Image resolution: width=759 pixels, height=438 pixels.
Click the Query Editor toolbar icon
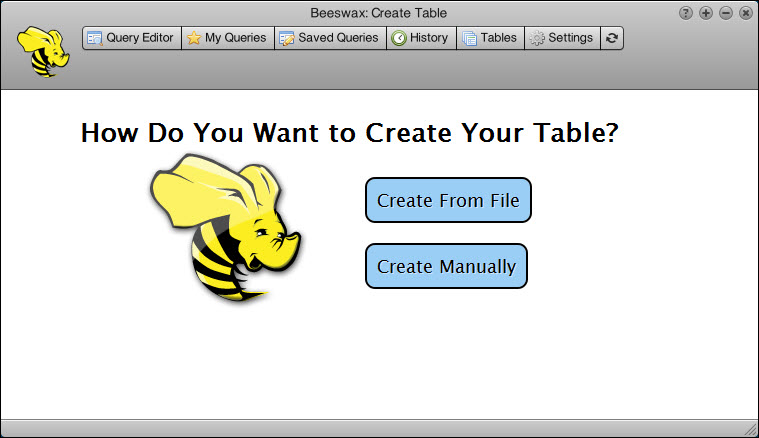pyautogui.click(x=95, y=38)
